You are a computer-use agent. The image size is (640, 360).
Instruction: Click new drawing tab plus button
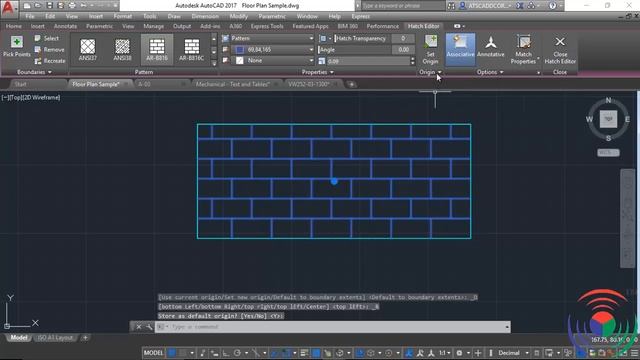click(351, 84)
